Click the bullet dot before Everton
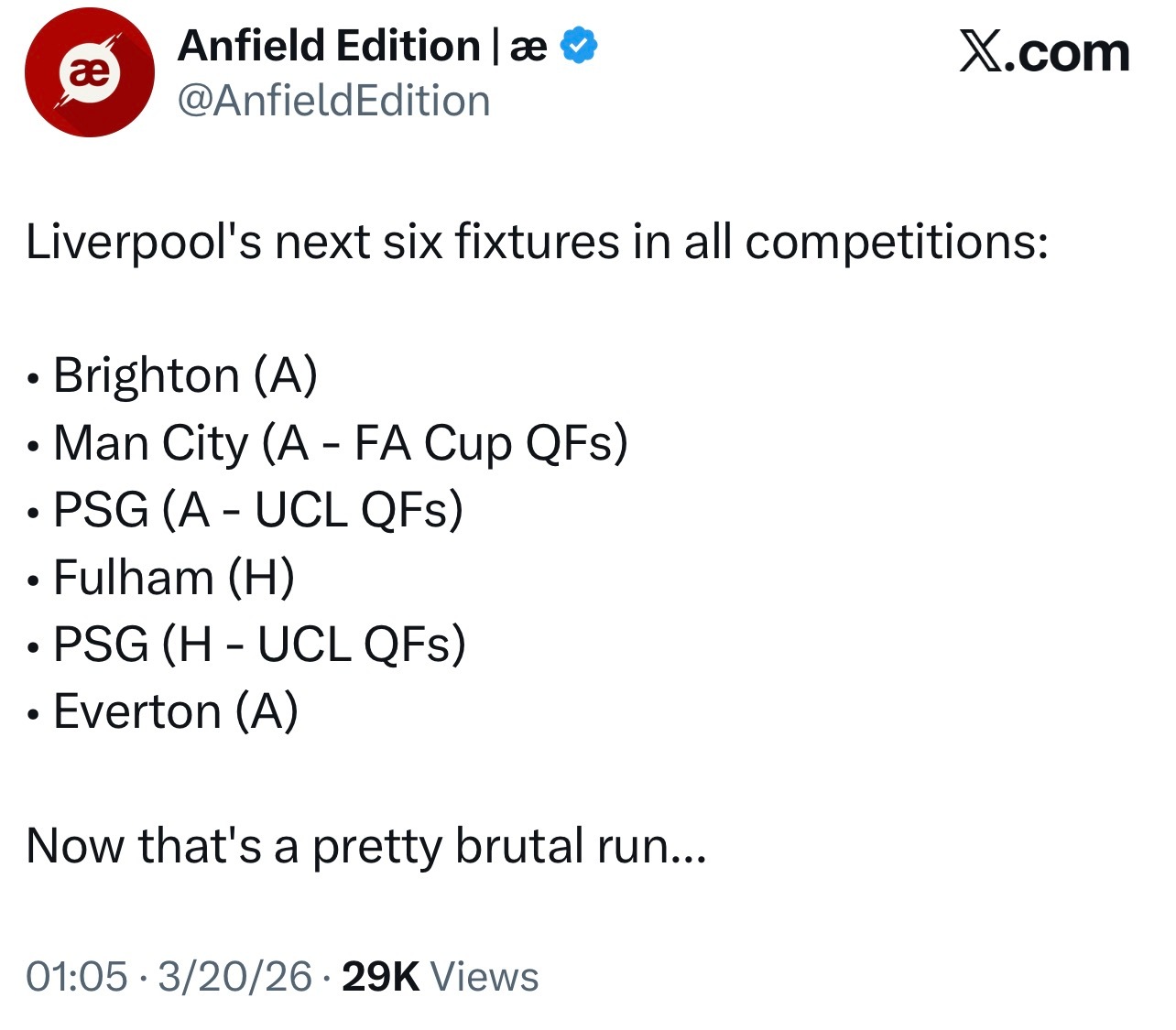Screen dimensions: 1176x1030 [x=34, y=714]
